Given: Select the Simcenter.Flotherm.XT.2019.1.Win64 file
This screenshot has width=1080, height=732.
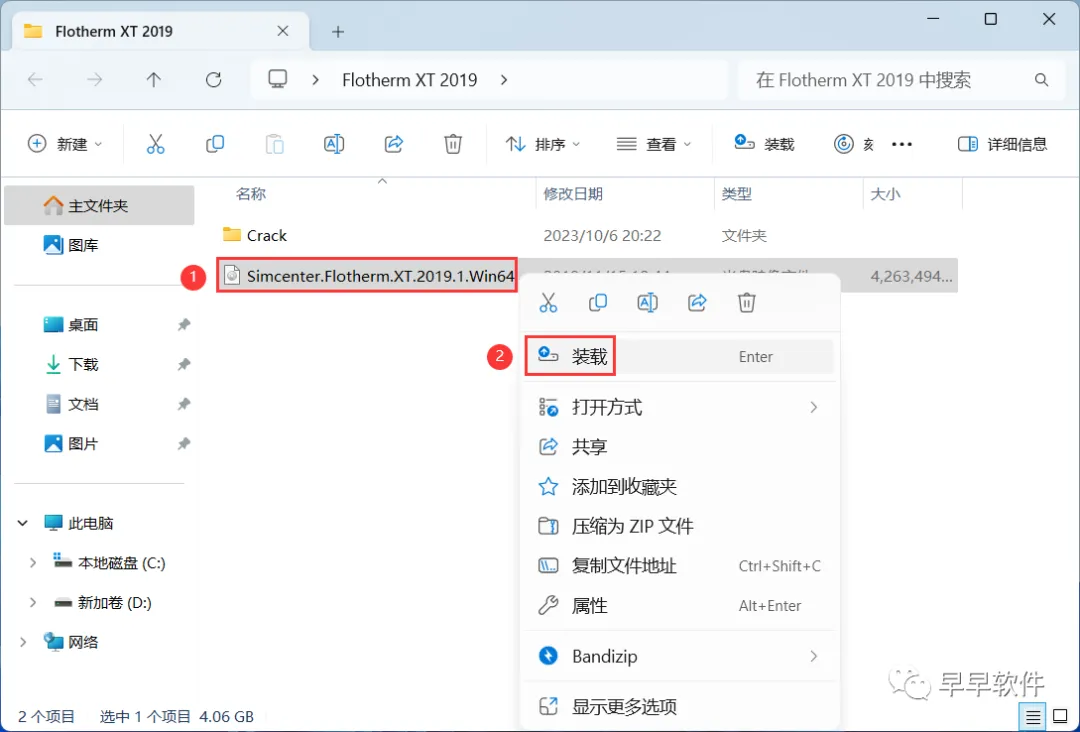Looking at the screenshot, I should 368,276.
